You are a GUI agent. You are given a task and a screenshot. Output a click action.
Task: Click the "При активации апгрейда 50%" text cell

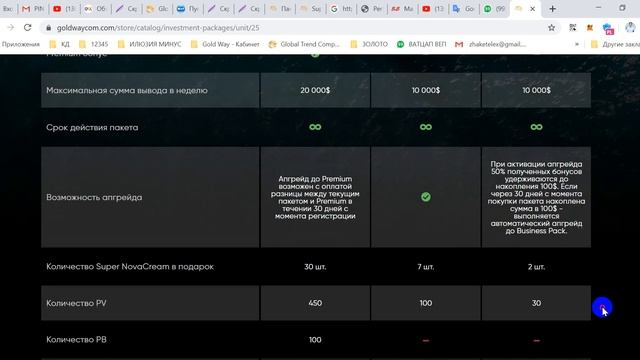(536, 197)
